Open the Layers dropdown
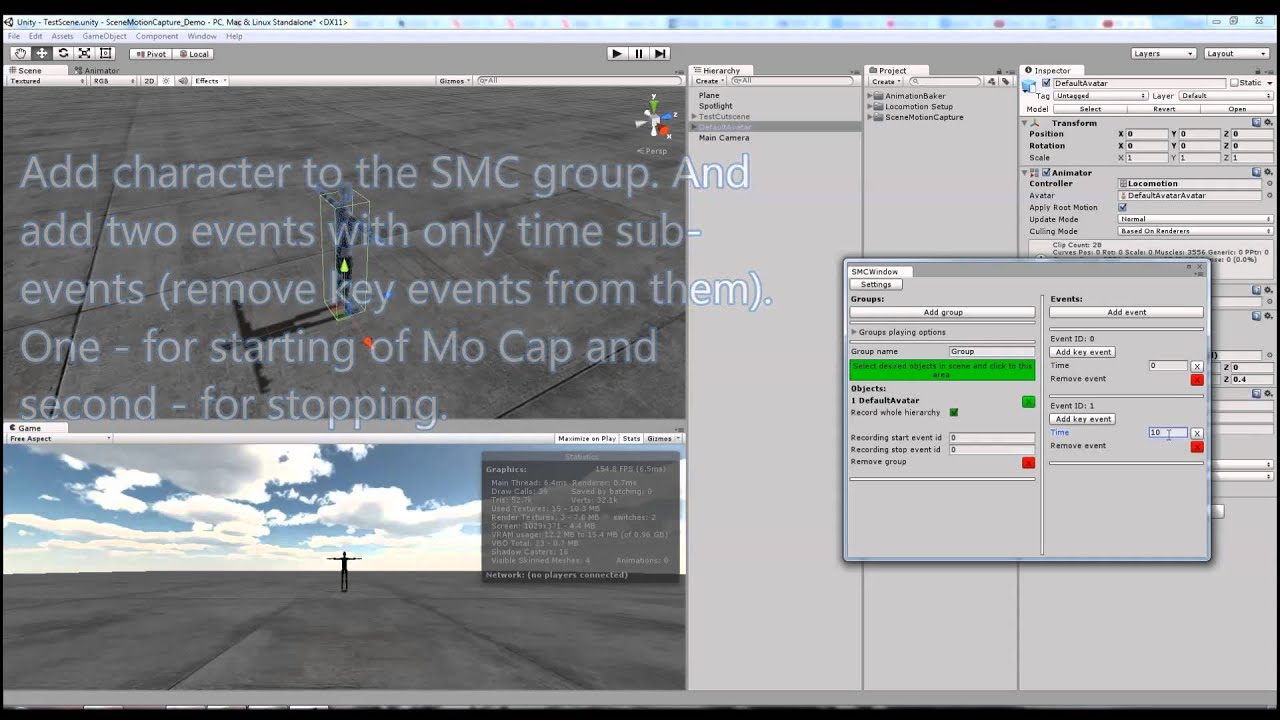Image resolution: width=1280 pixels, height=720 pixels. click(x=1163, y=53)
